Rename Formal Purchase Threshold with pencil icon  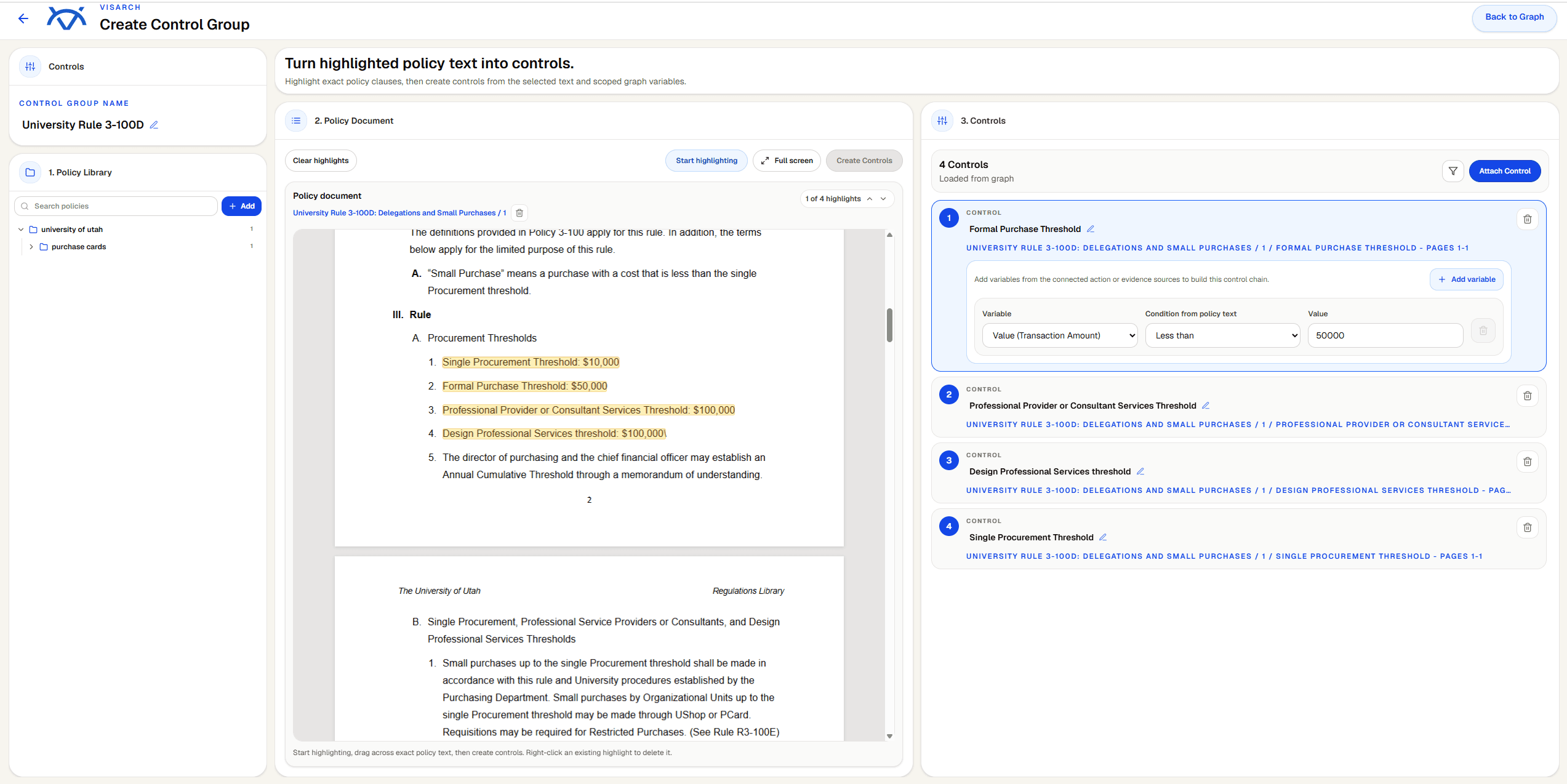pyautogui.click(x=1091, y=229)
